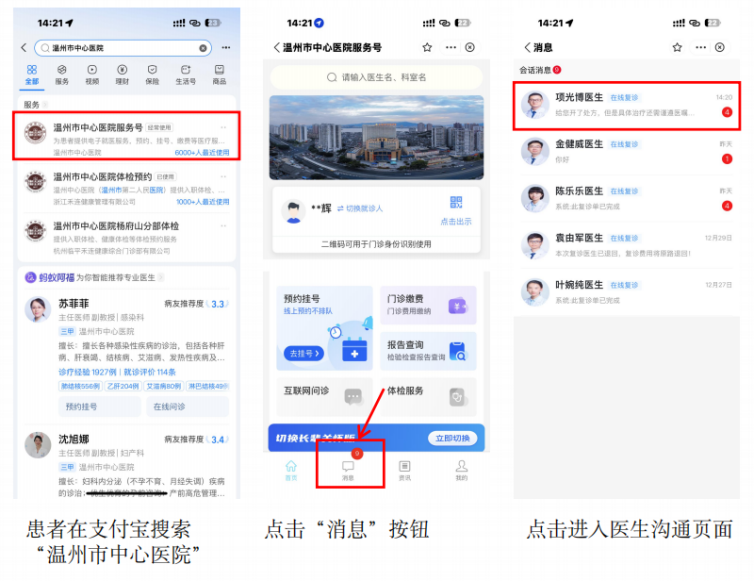755x581 pixels.
Task: Tap back arrow in Alipay search screen
Action: [x=24, y=48]
